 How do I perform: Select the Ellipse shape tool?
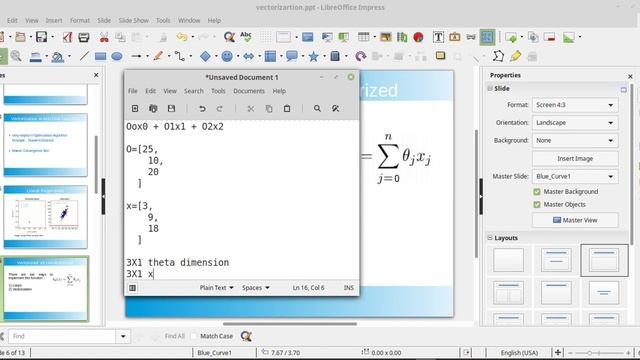tap(117, 56)
